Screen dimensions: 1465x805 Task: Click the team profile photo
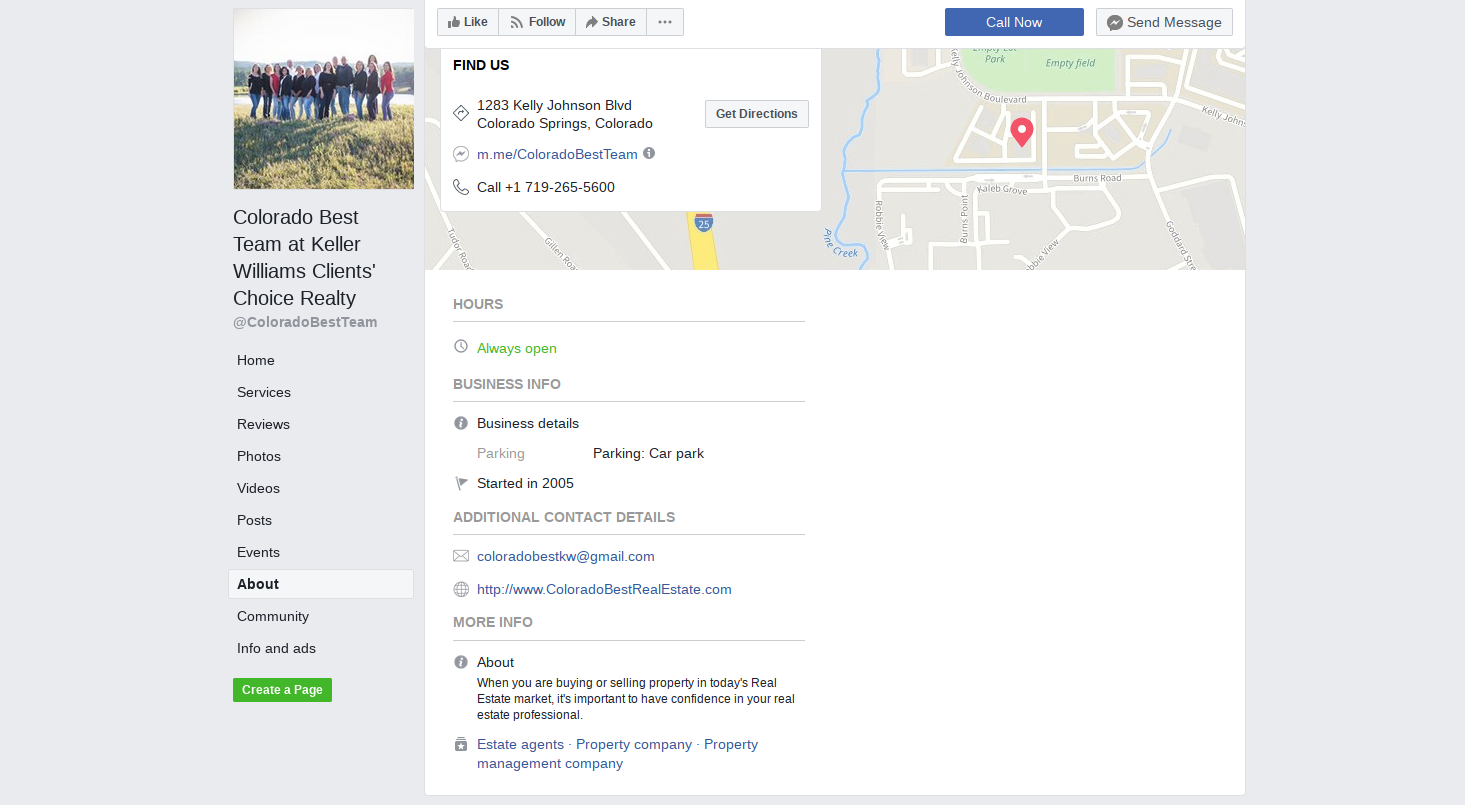click(x=324, y=99)
